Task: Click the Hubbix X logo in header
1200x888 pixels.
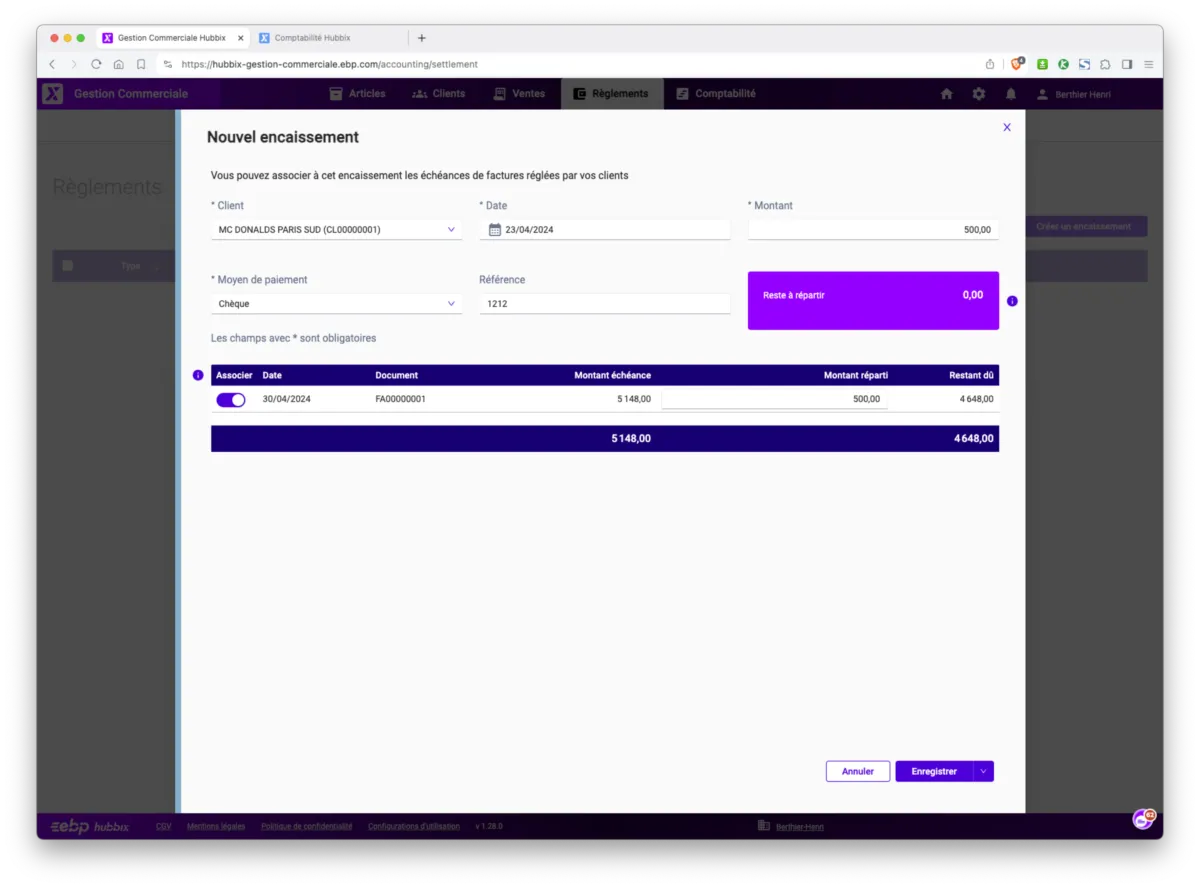Action: pyautogui.click(x=53, y=94)
